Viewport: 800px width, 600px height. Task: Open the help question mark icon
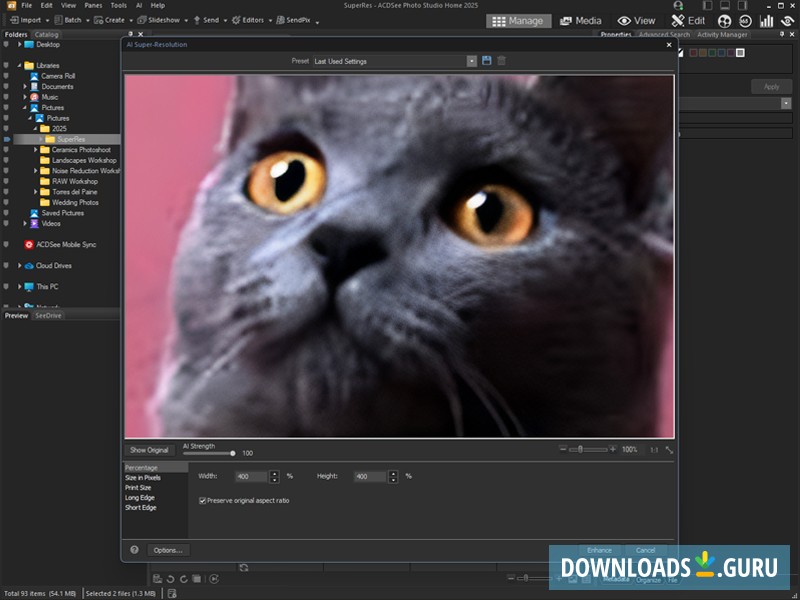[x=134, y=550]
